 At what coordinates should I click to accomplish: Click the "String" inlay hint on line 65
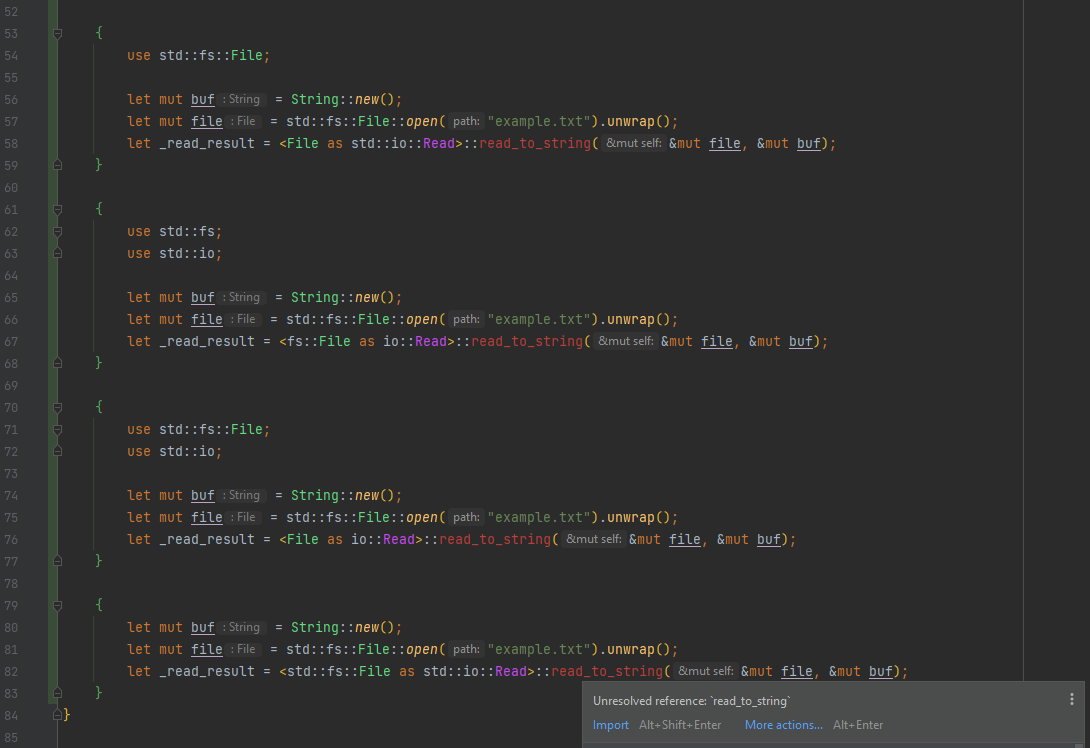coord(243,297)
